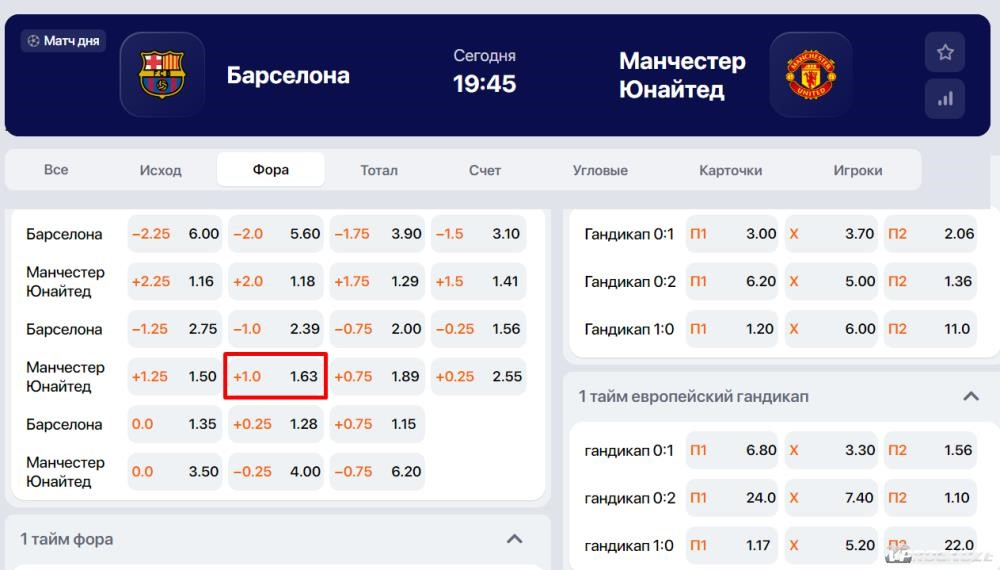
Task: Choose Barcelona 0.0 handicap at 1.35
Action: click(x=175, y=424)
